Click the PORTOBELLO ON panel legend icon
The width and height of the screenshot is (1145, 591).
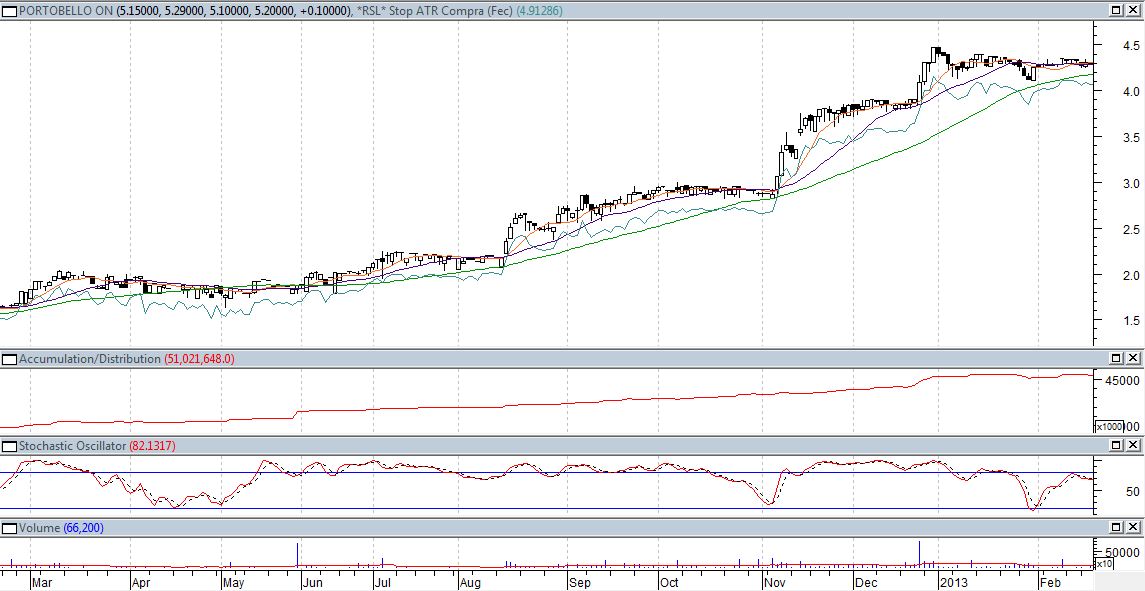(x=11, y=10)
